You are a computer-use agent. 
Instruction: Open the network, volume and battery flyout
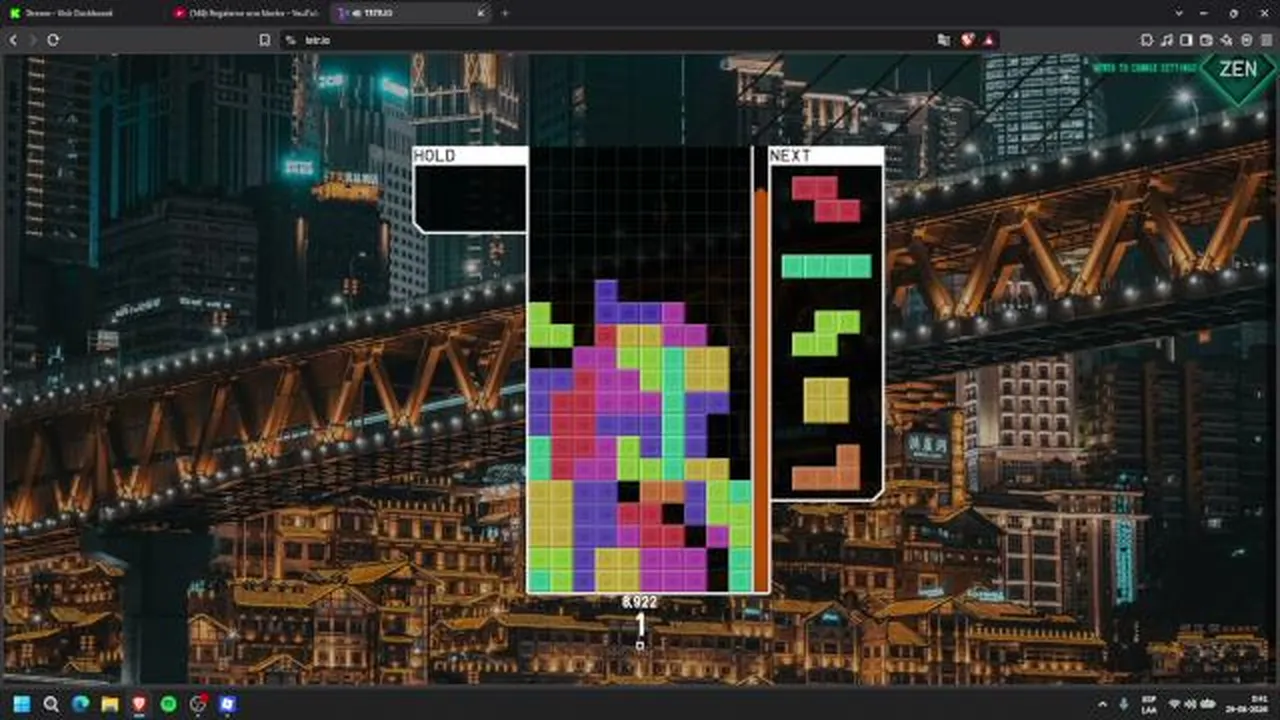(1192, 704)
